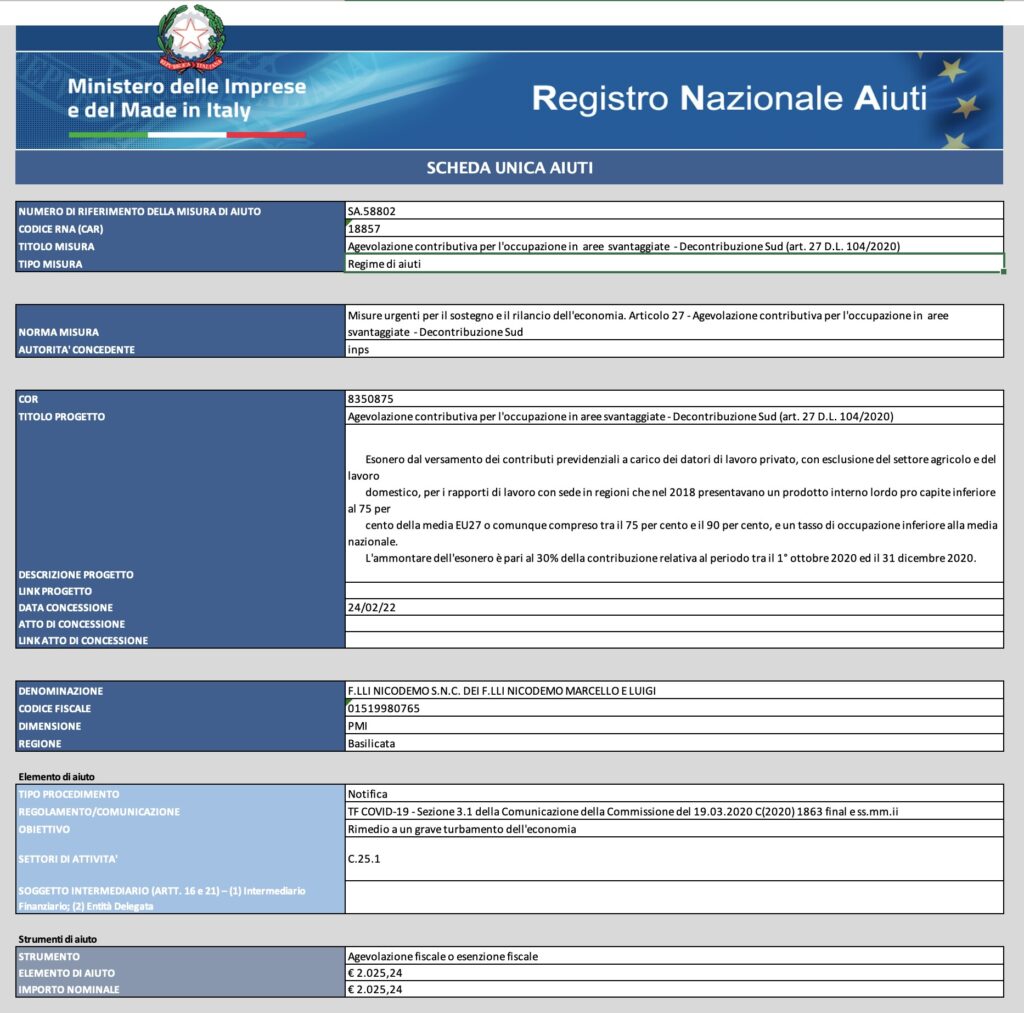This screenshot has height=1013, width=1024.
Task: Select the SA.58802 reference number cell
Action: point(674,211)
